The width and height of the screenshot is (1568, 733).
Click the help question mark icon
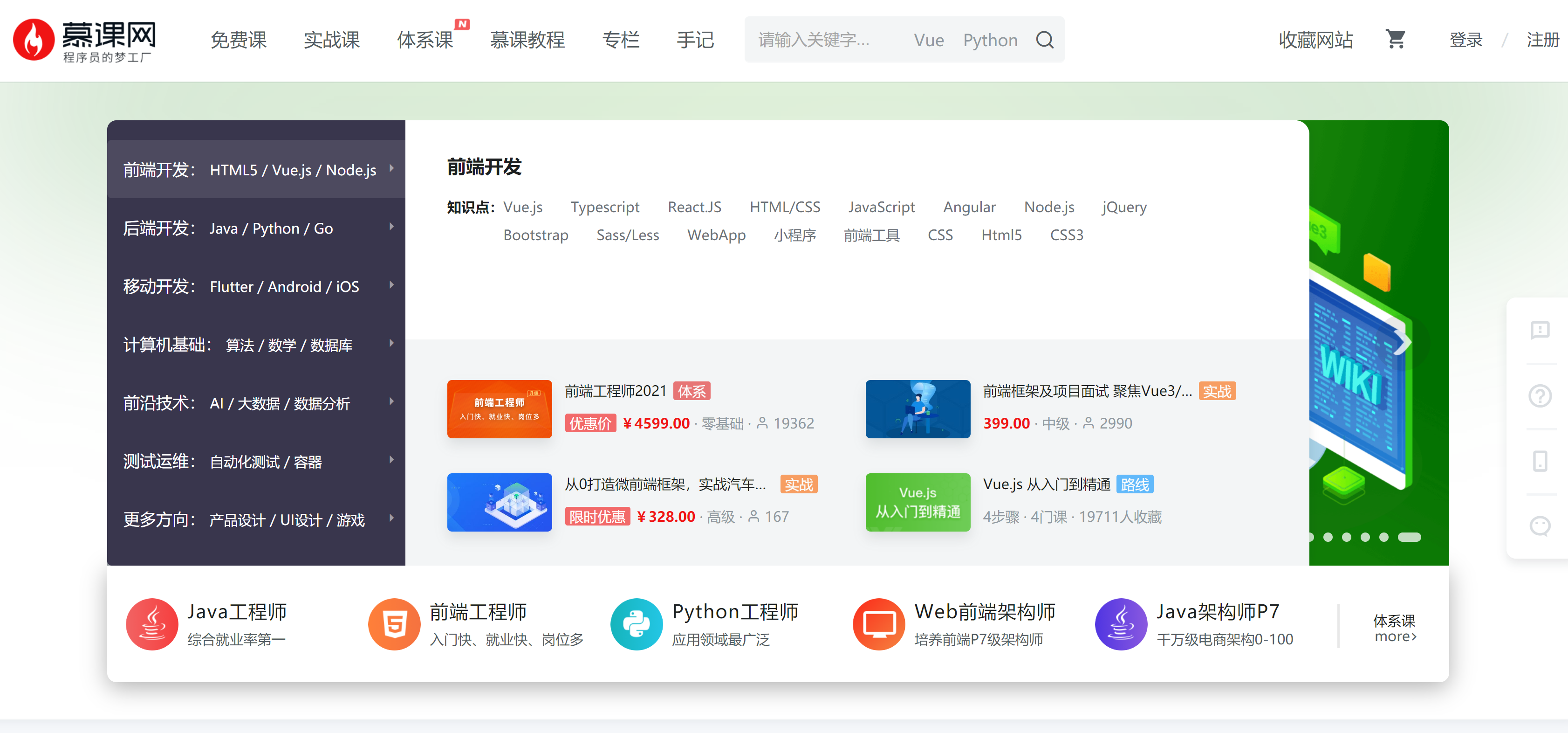(1540, 396)
